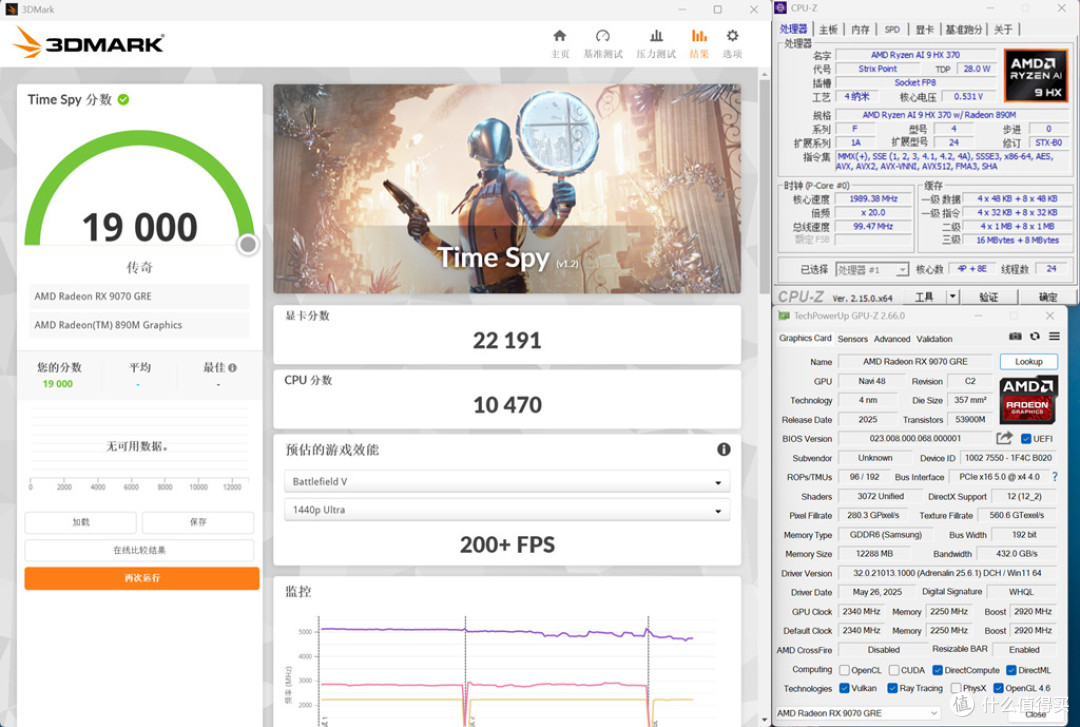
Task: Click the GPU-Z refresh icon
Action: (1035, 336)
